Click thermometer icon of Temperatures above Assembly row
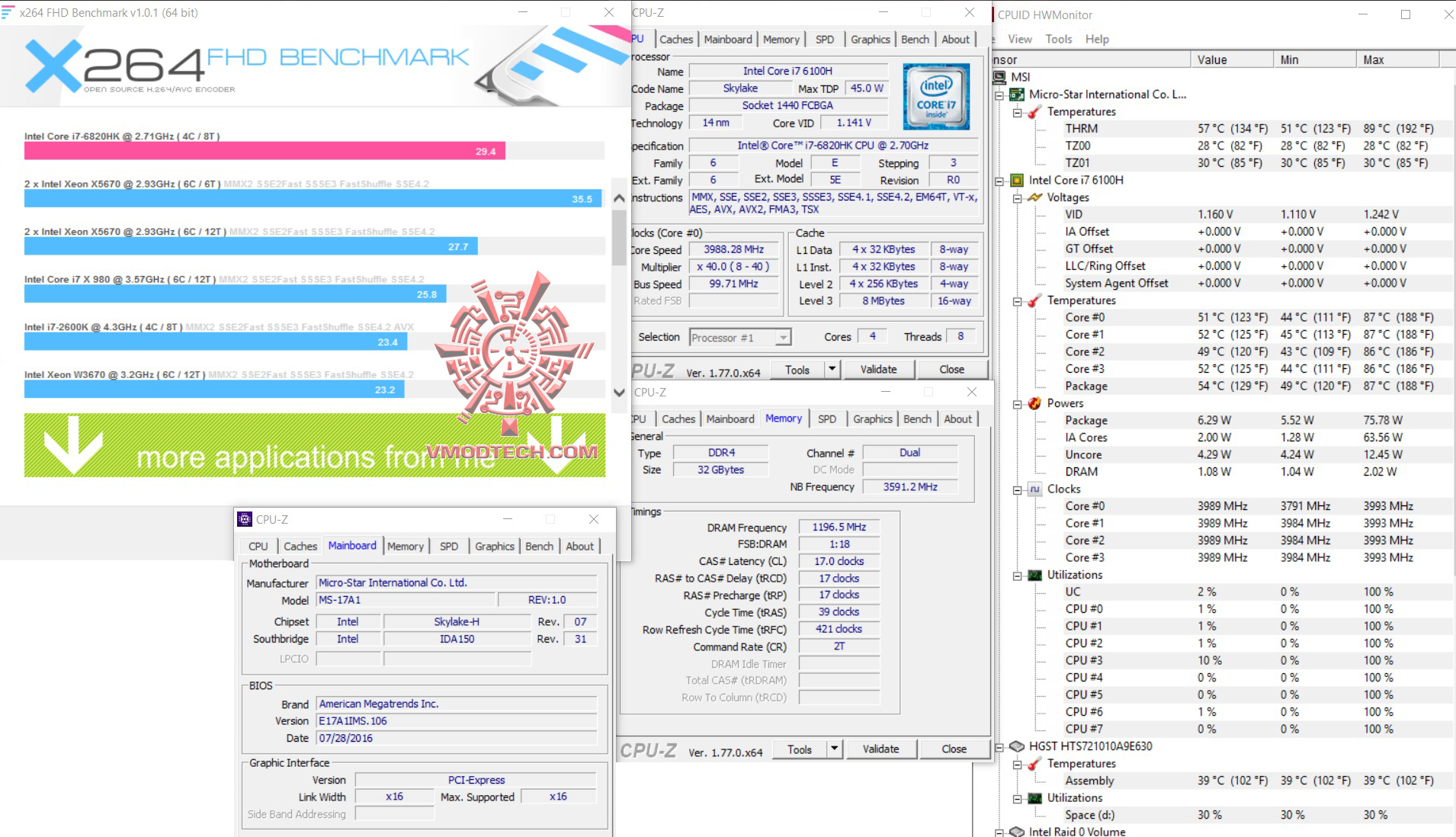Image resolution: width=1456 pixels, height=837 pixels. [1034, 764]
